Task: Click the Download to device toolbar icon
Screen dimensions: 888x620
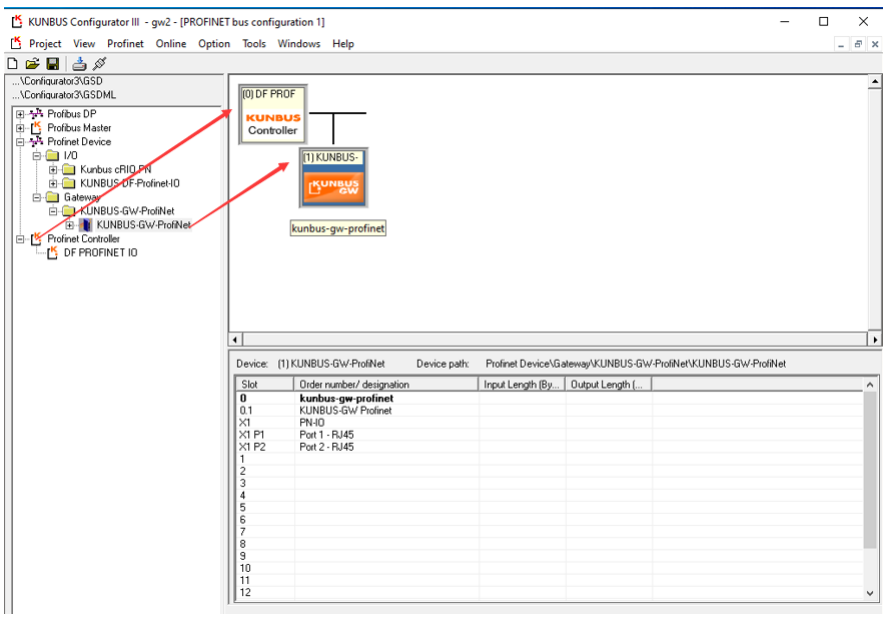Action: click(79, 64)
